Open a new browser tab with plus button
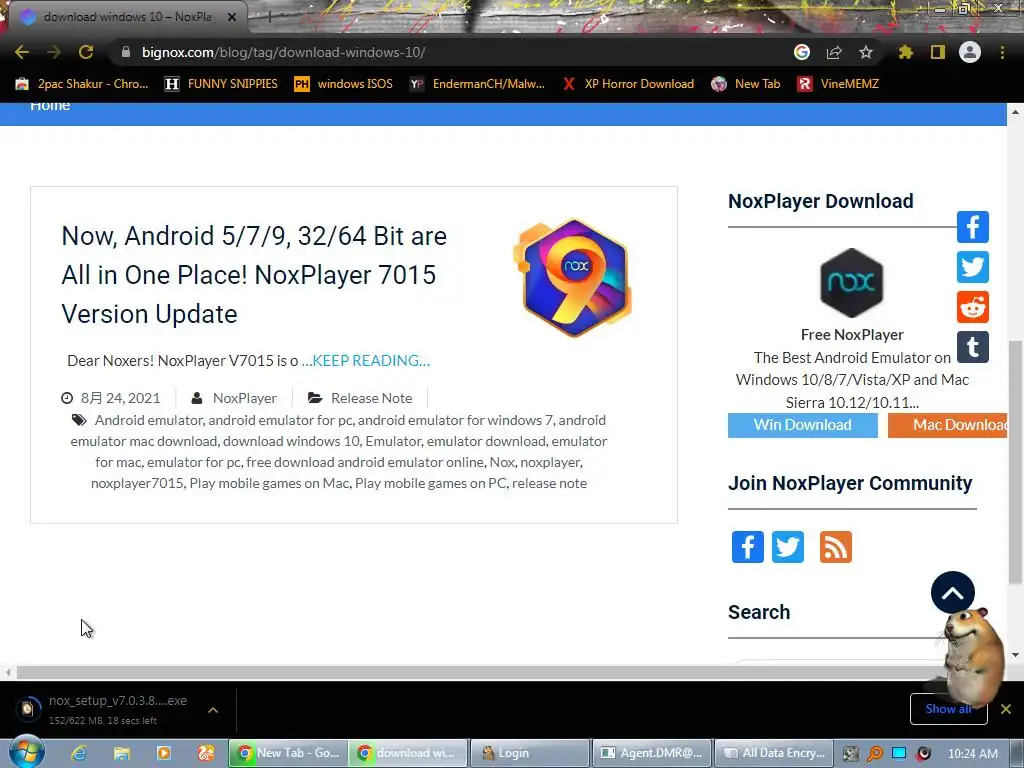 [269, 18]
